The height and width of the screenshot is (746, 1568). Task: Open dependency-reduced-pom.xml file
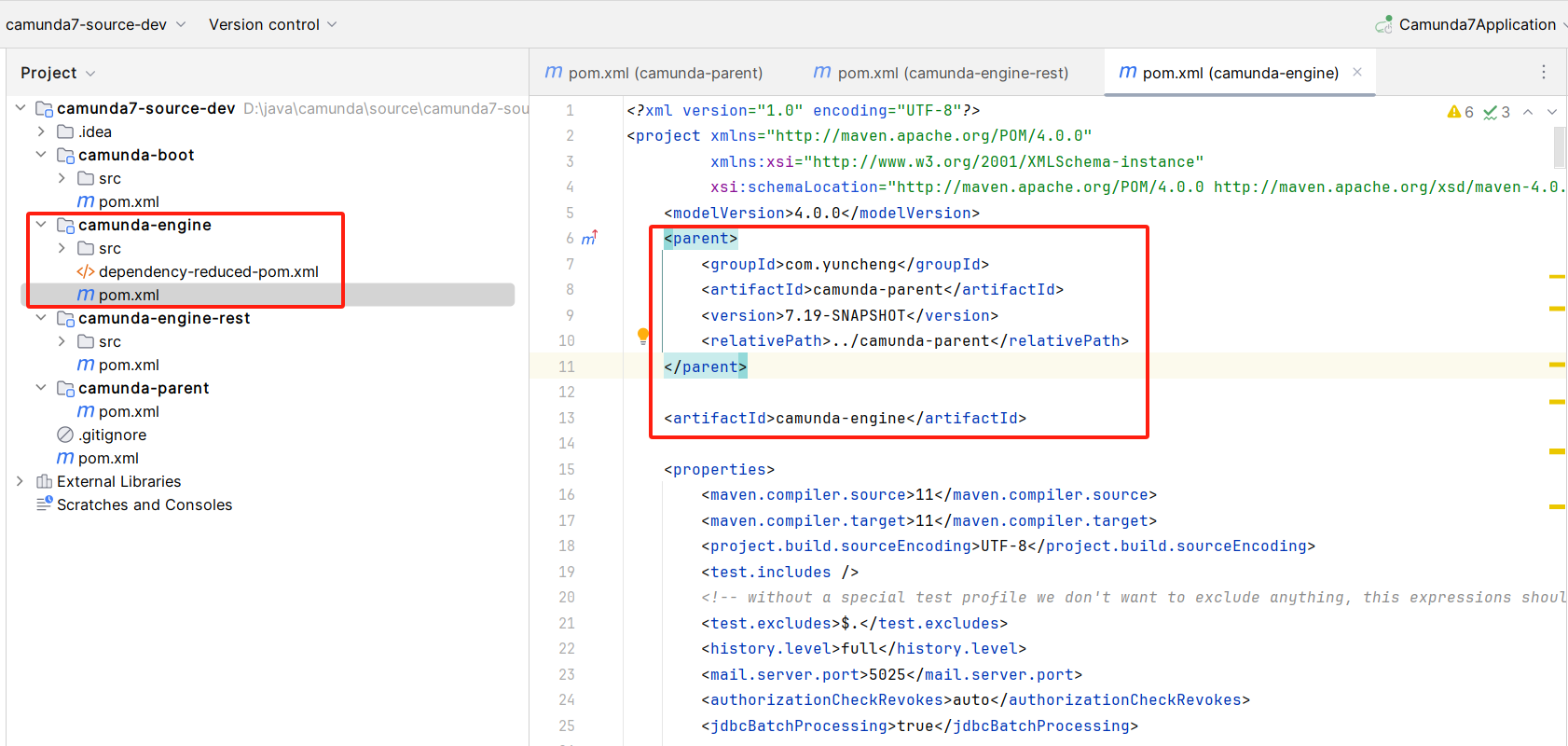[209, 271]
